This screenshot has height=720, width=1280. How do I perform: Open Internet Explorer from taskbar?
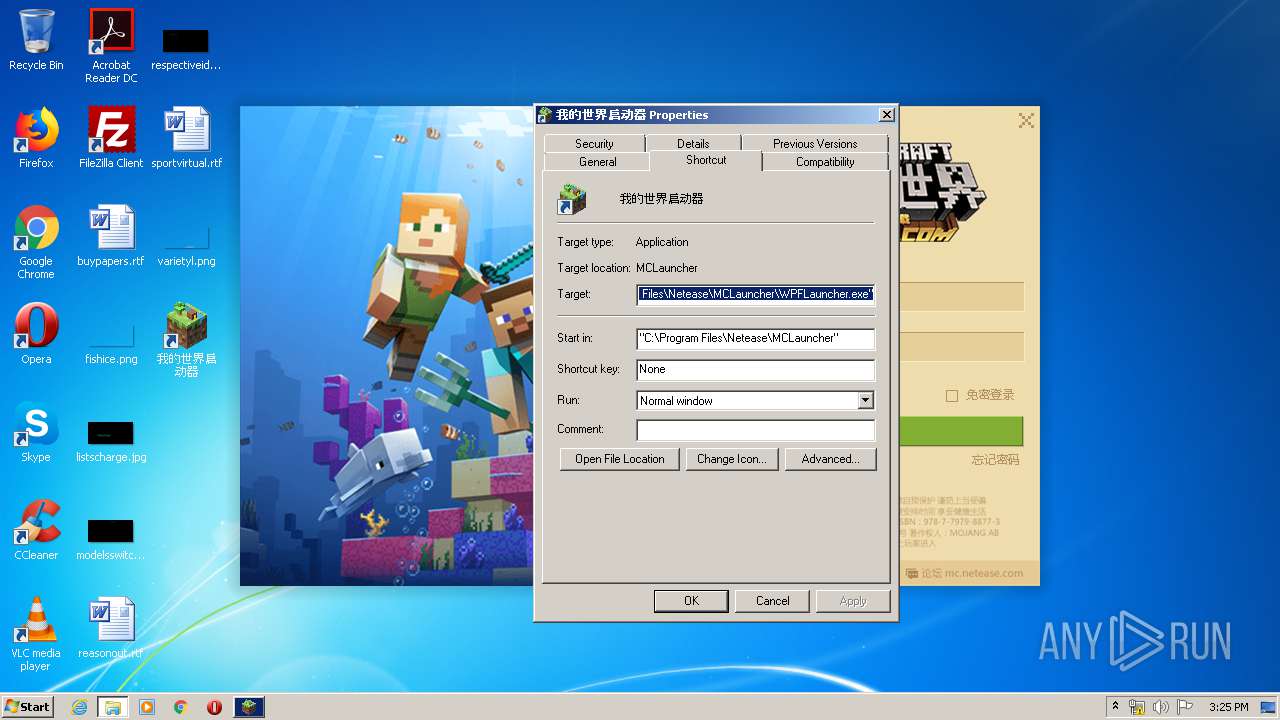point(79,707)
